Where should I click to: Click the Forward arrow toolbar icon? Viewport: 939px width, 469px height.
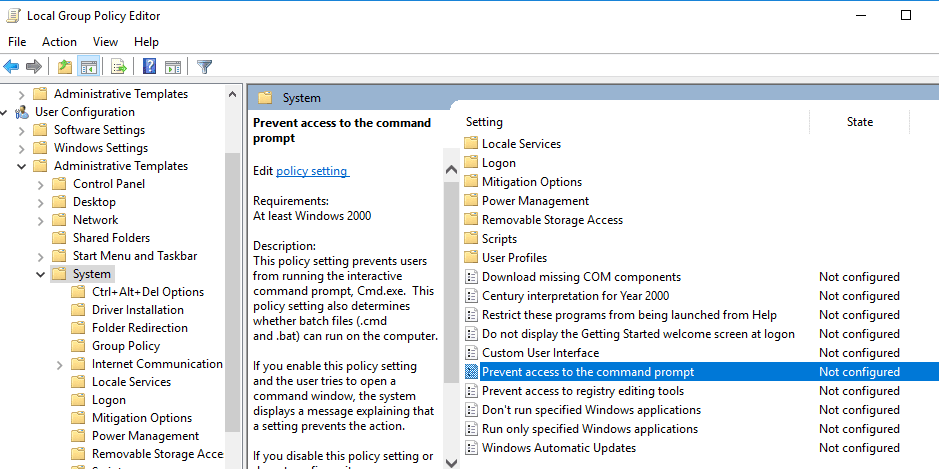click(x=34, y=66)
